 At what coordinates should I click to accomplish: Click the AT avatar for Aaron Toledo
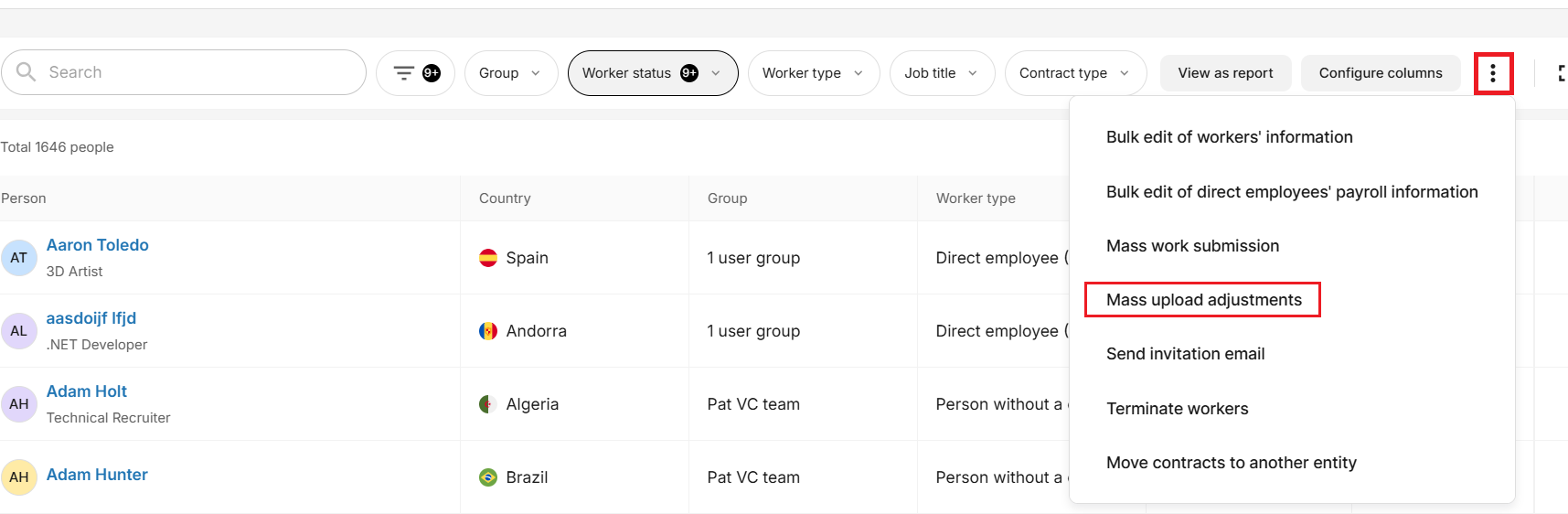tap(19, 258)
